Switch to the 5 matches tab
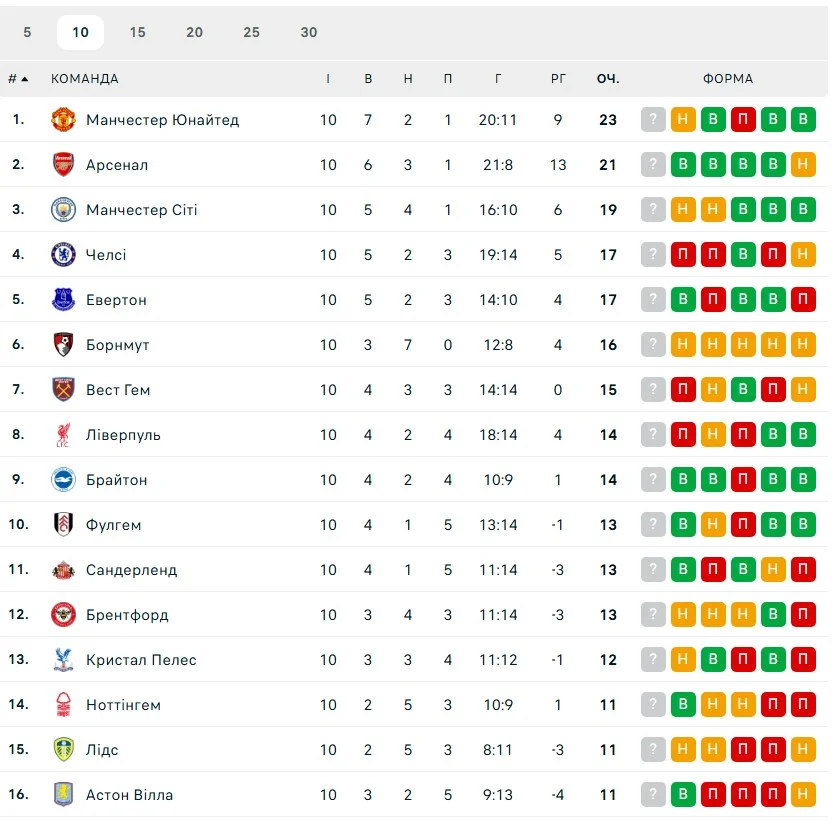Image resolution: width=836 pixels, height=822 pixels. (27, 32)
